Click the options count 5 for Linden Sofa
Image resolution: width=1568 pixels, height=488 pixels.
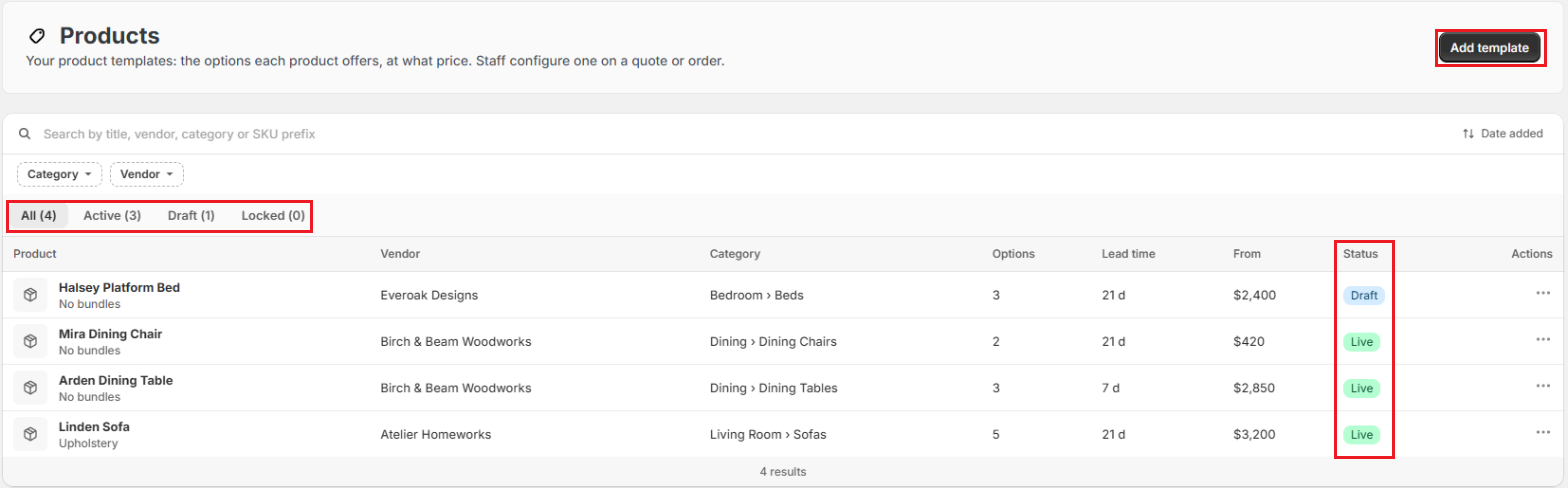pos(995,434)
